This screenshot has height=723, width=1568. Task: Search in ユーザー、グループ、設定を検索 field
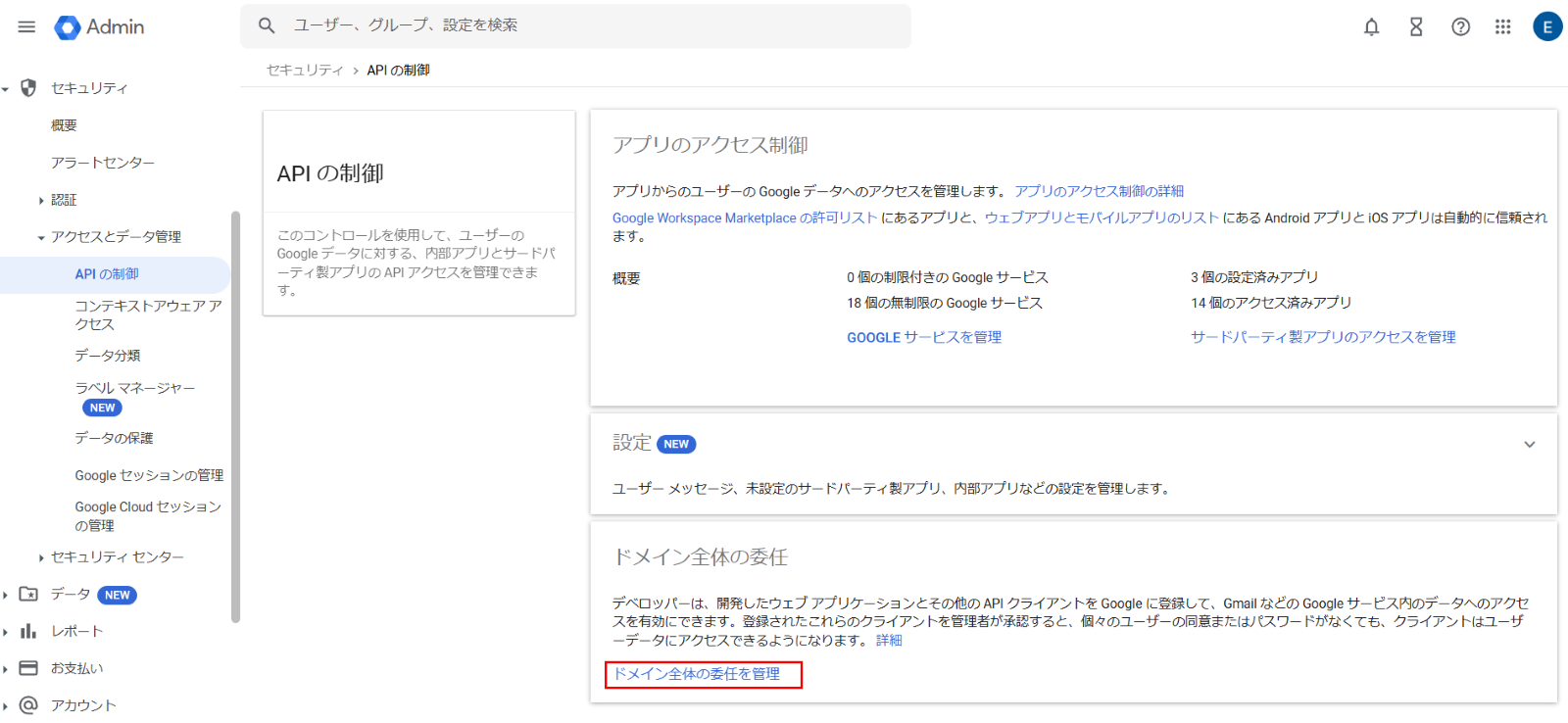(x=575, y=25)
